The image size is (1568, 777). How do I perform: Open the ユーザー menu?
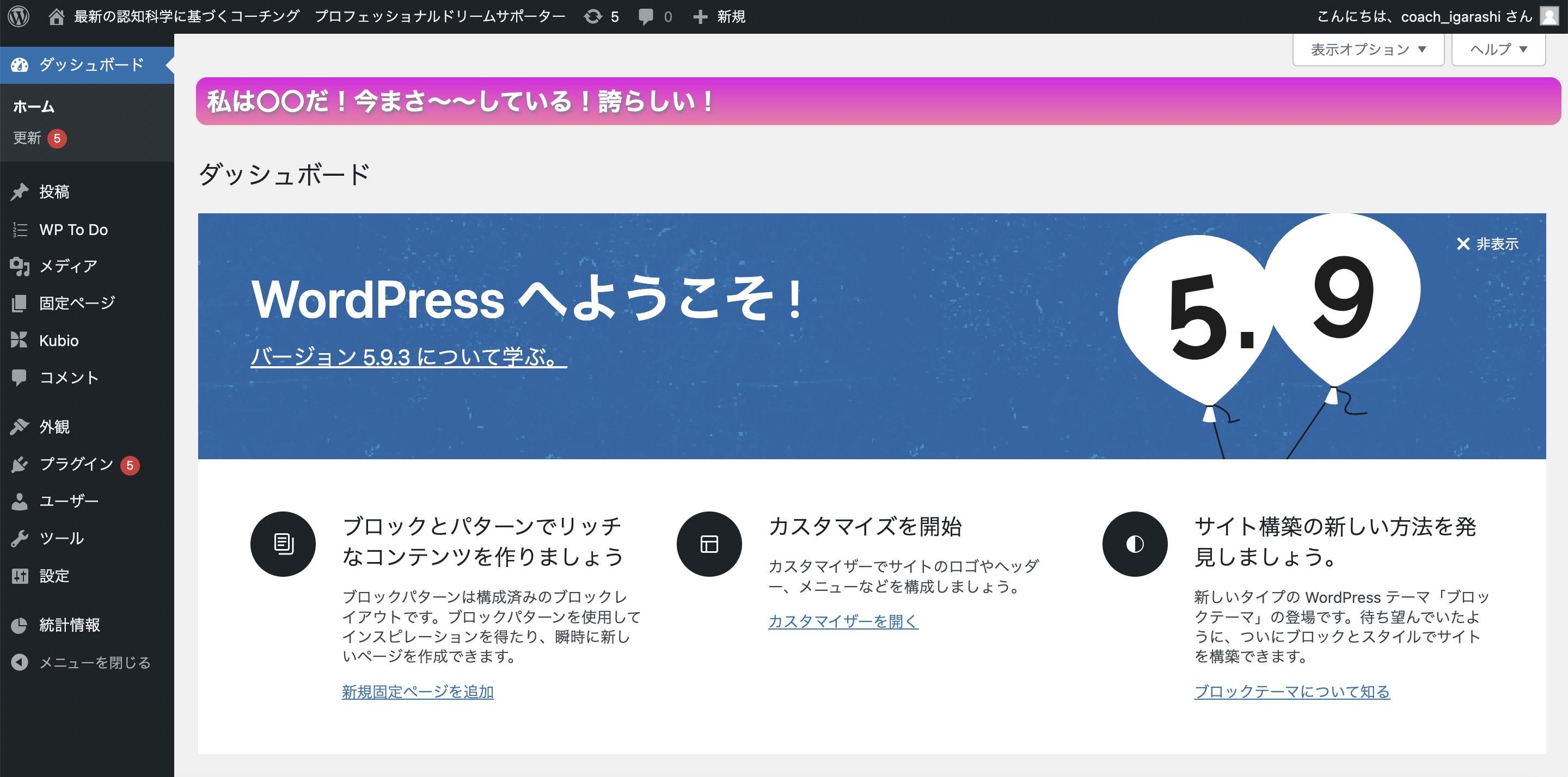click(x=87, y=501)
